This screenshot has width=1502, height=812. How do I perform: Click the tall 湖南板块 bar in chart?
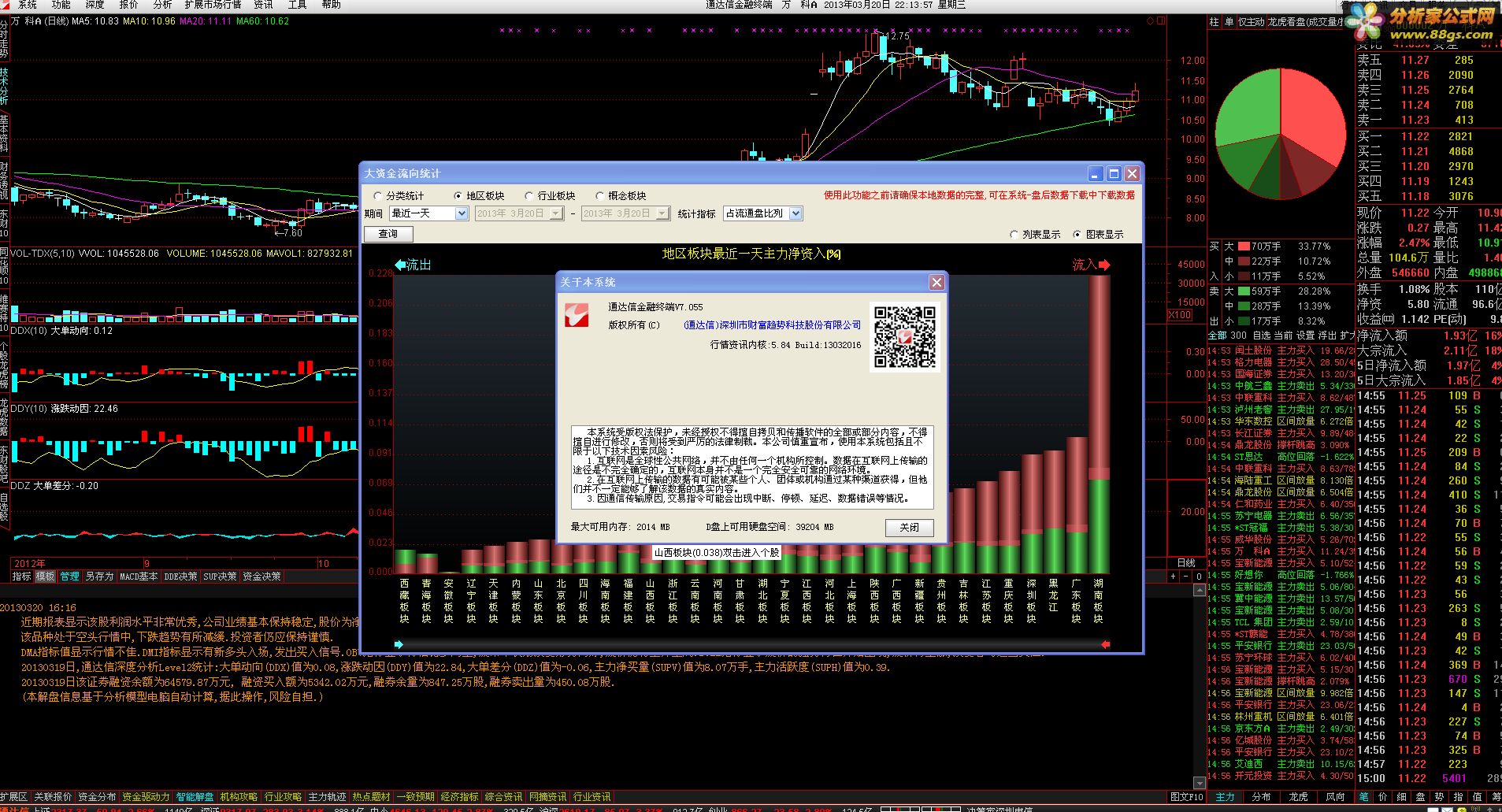(1099, 425)
